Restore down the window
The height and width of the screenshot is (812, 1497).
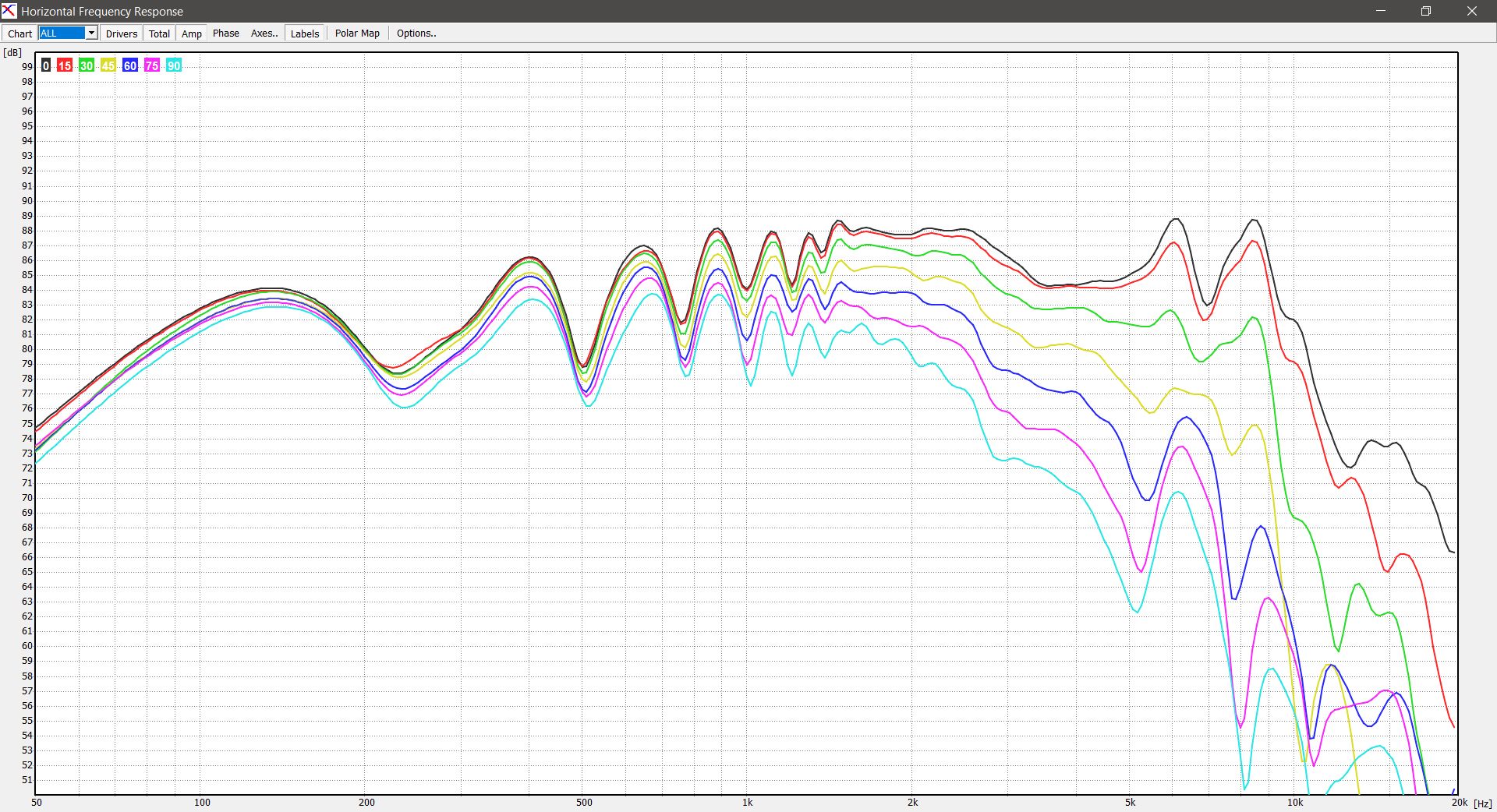point(1425,11)
